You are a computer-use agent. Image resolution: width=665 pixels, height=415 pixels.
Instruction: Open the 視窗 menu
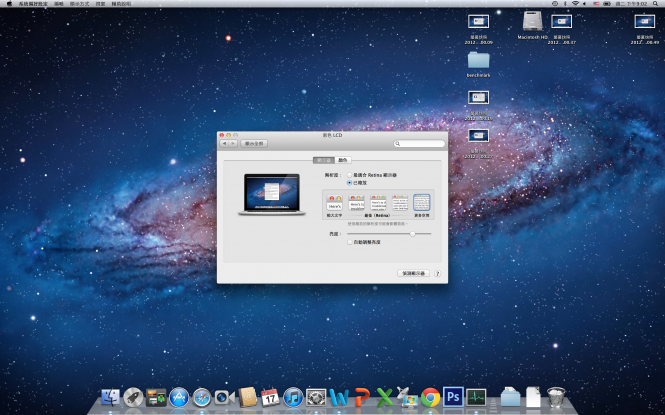101,3
